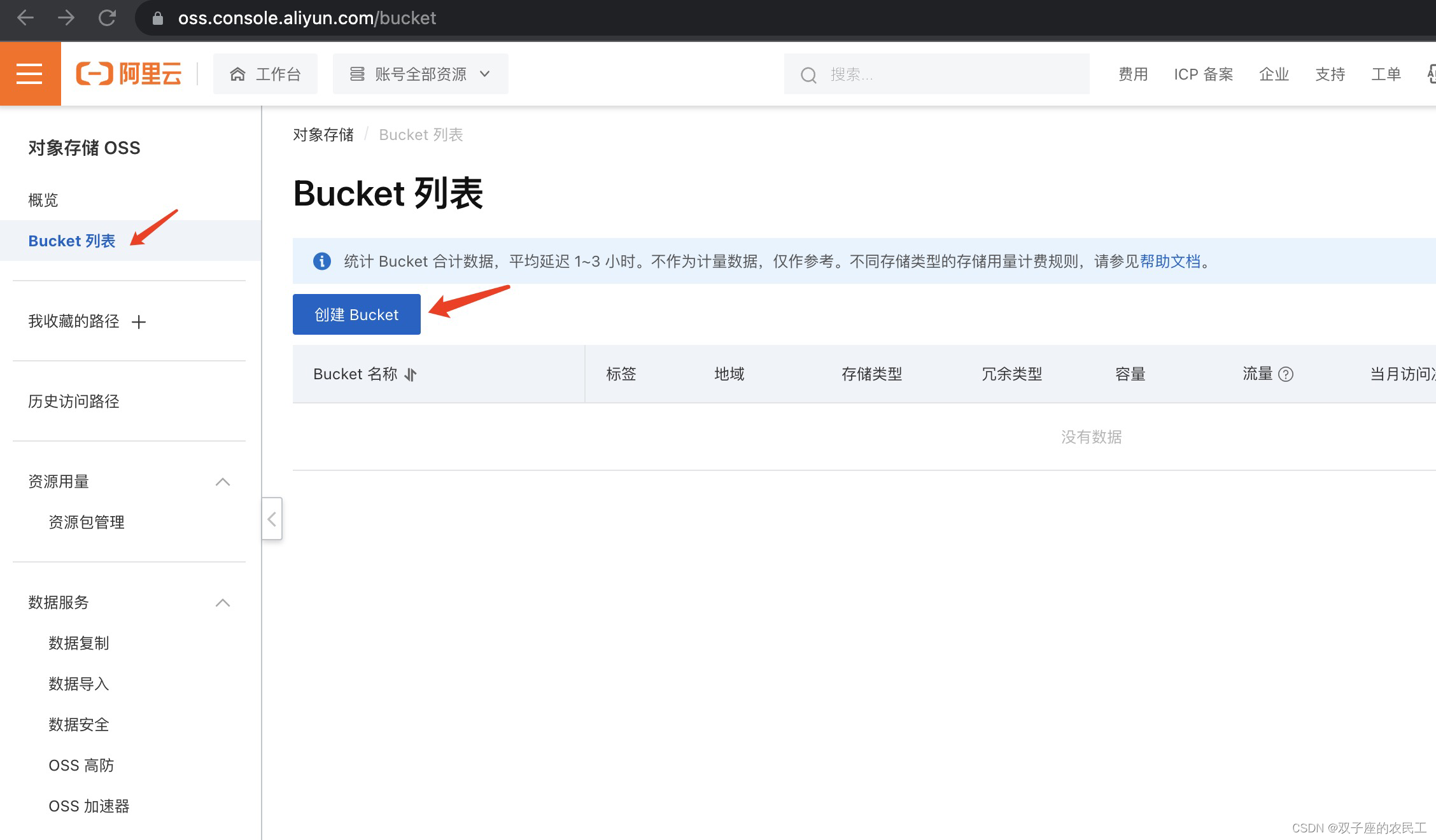Open the 帮助文档 link

[1171, 261]
